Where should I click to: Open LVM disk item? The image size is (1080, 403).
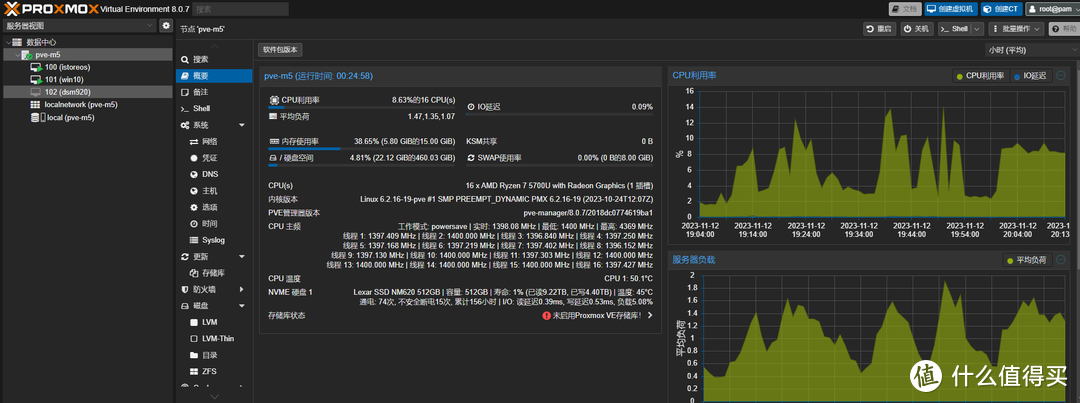click(x=214, y=322)
